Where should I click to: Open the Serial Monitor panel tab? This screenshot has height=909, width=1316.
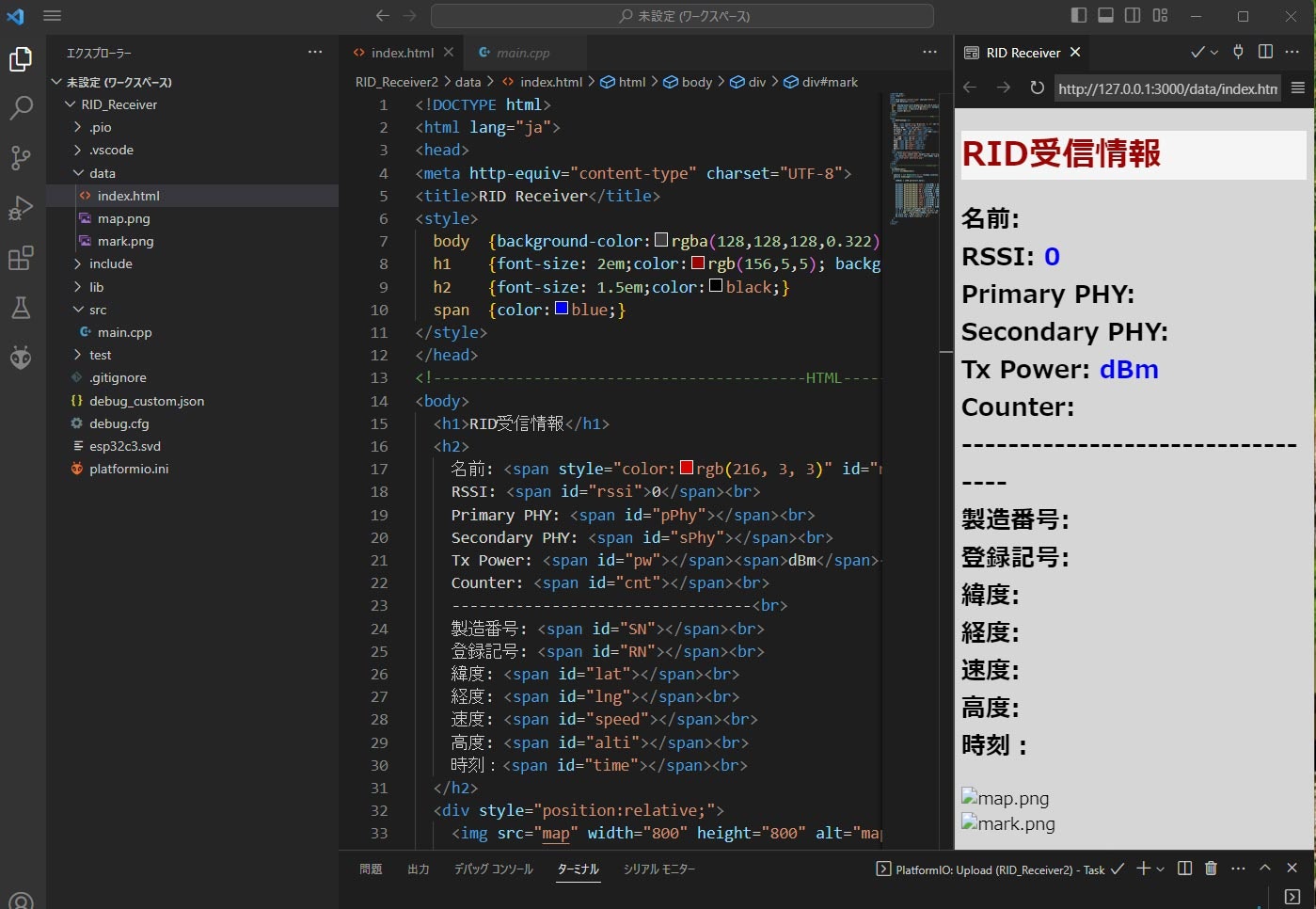[x=659, y=869]
